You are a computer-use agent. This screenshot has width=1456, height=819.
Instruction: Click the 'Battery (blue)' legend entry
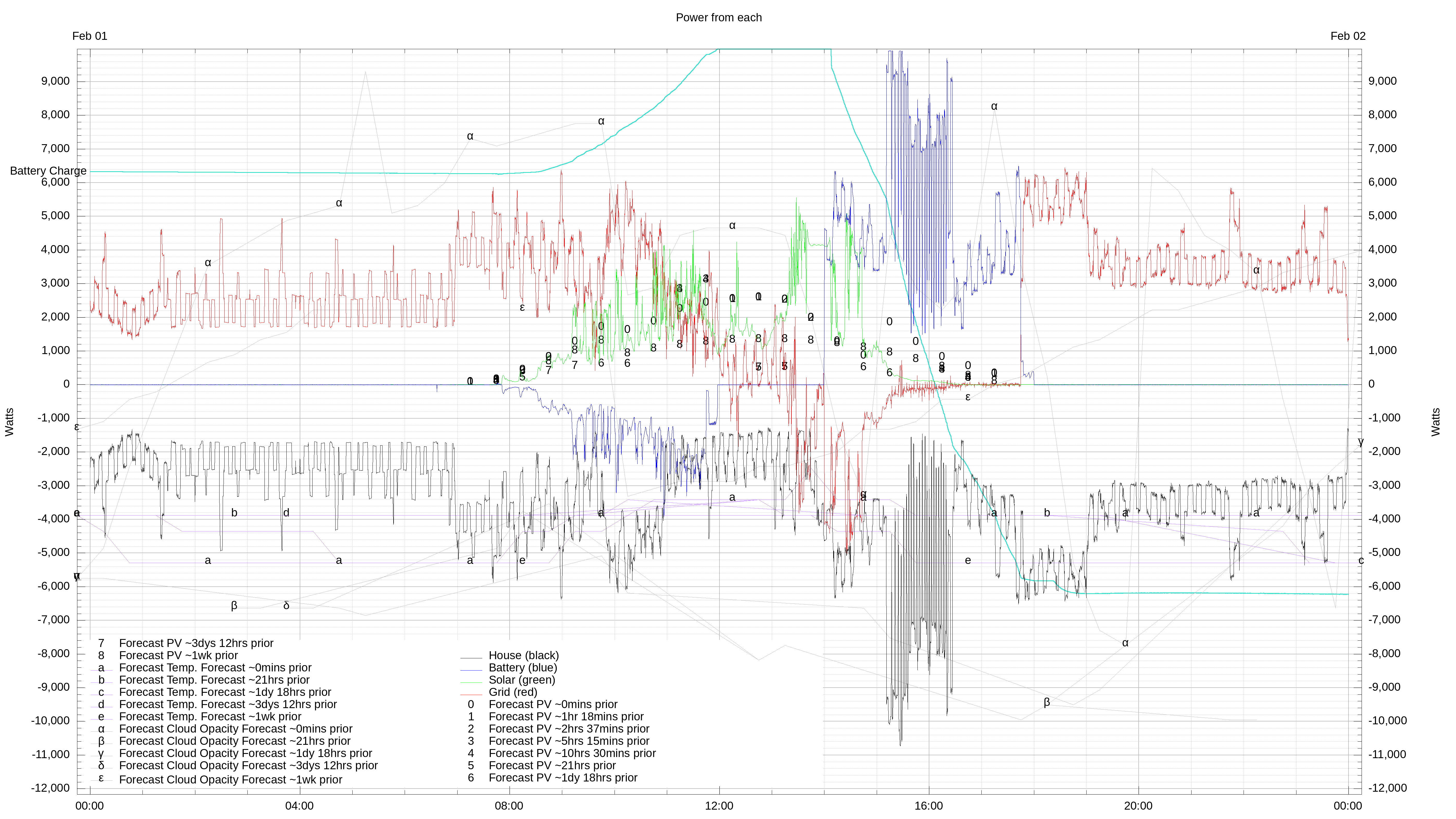pos(522,668)
